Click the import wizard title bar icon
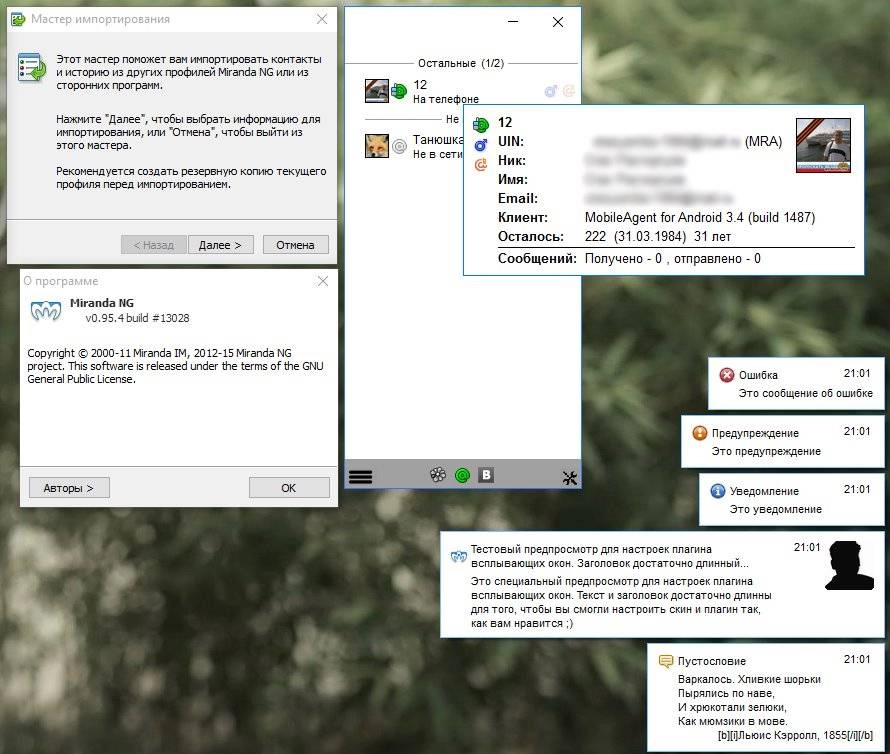 [18, 20]
